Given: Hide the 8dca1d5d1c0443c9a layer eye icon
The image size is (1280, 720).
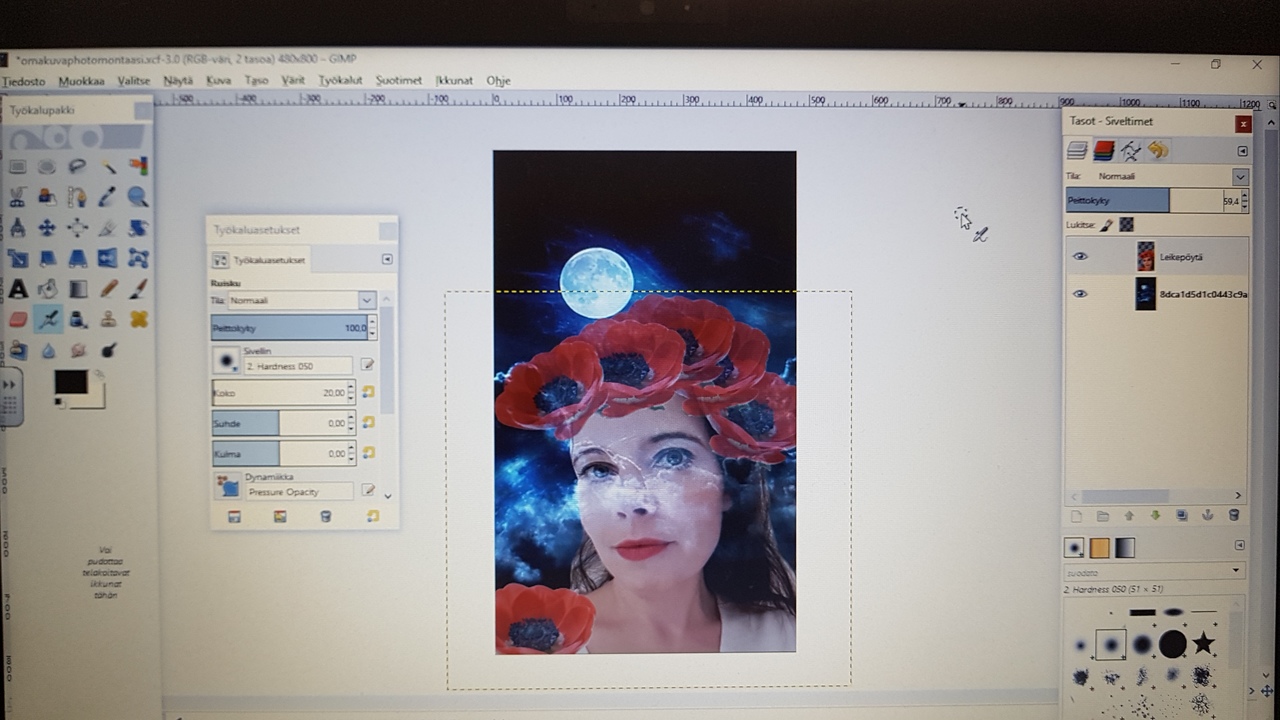Looking at the screenshot, I should [x=1080, y=294].
